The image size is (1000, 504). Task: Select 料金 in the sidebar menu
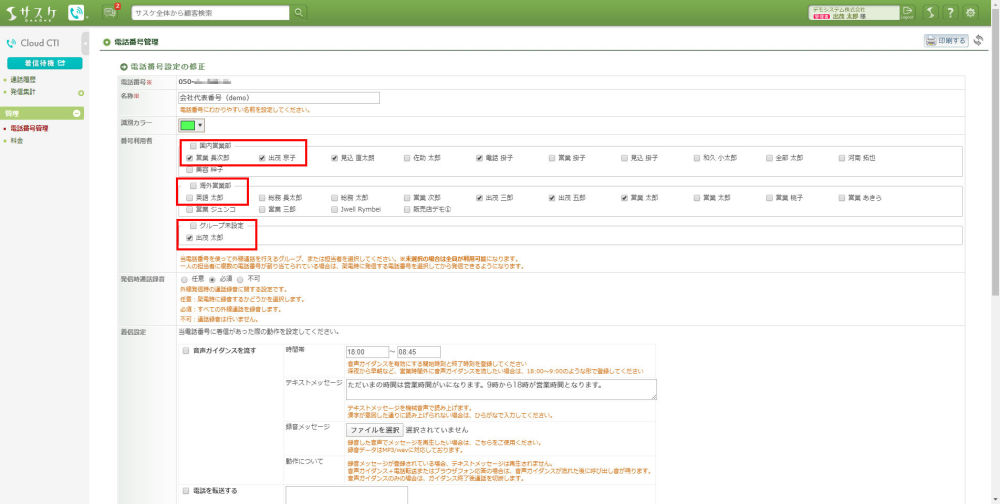pyautogui.click(x=17, y=141)
